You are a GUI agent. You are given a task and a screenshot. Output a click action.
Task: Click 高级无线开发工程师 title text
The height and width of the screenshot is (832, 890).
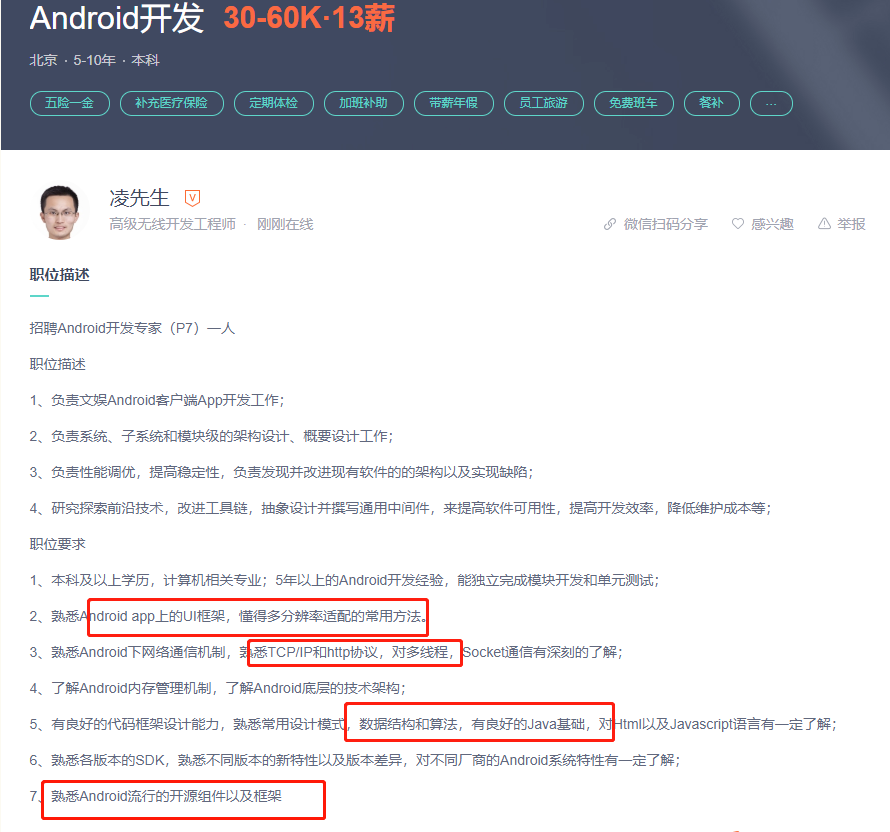pyautogui.click(x=172, y=224)
